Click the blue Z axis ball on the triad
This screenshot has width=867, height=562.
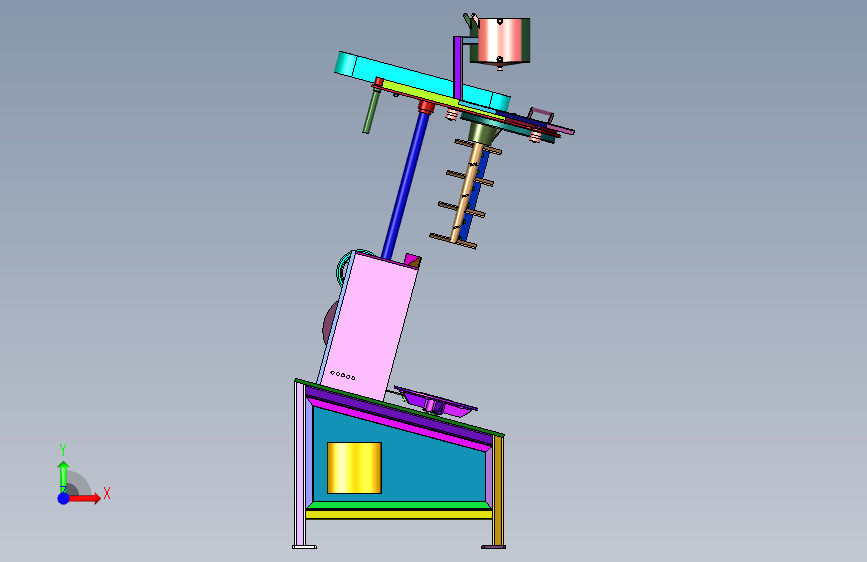coord(64,498)
